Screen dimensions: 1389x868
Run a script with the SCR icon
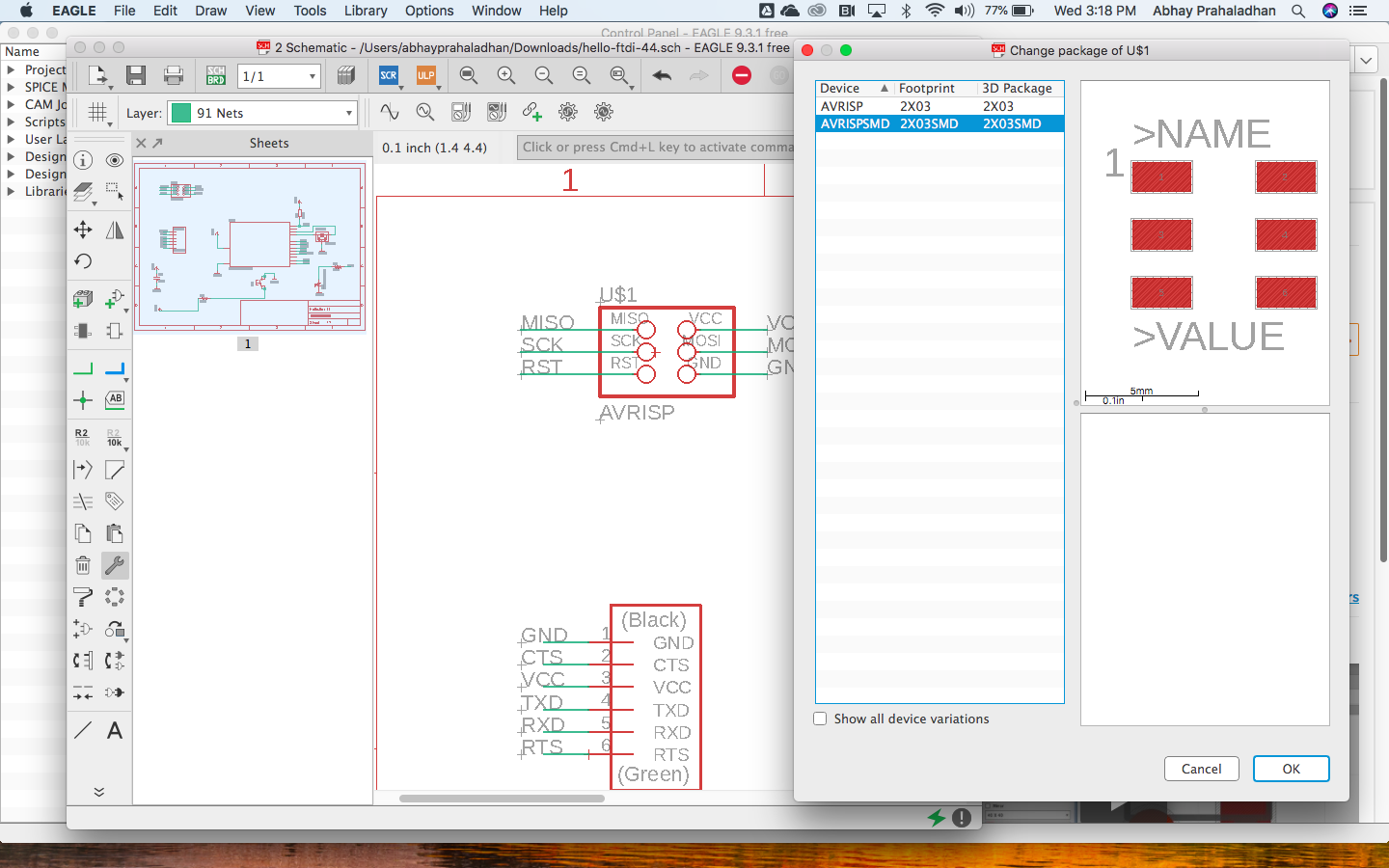[x=389, y=75]
